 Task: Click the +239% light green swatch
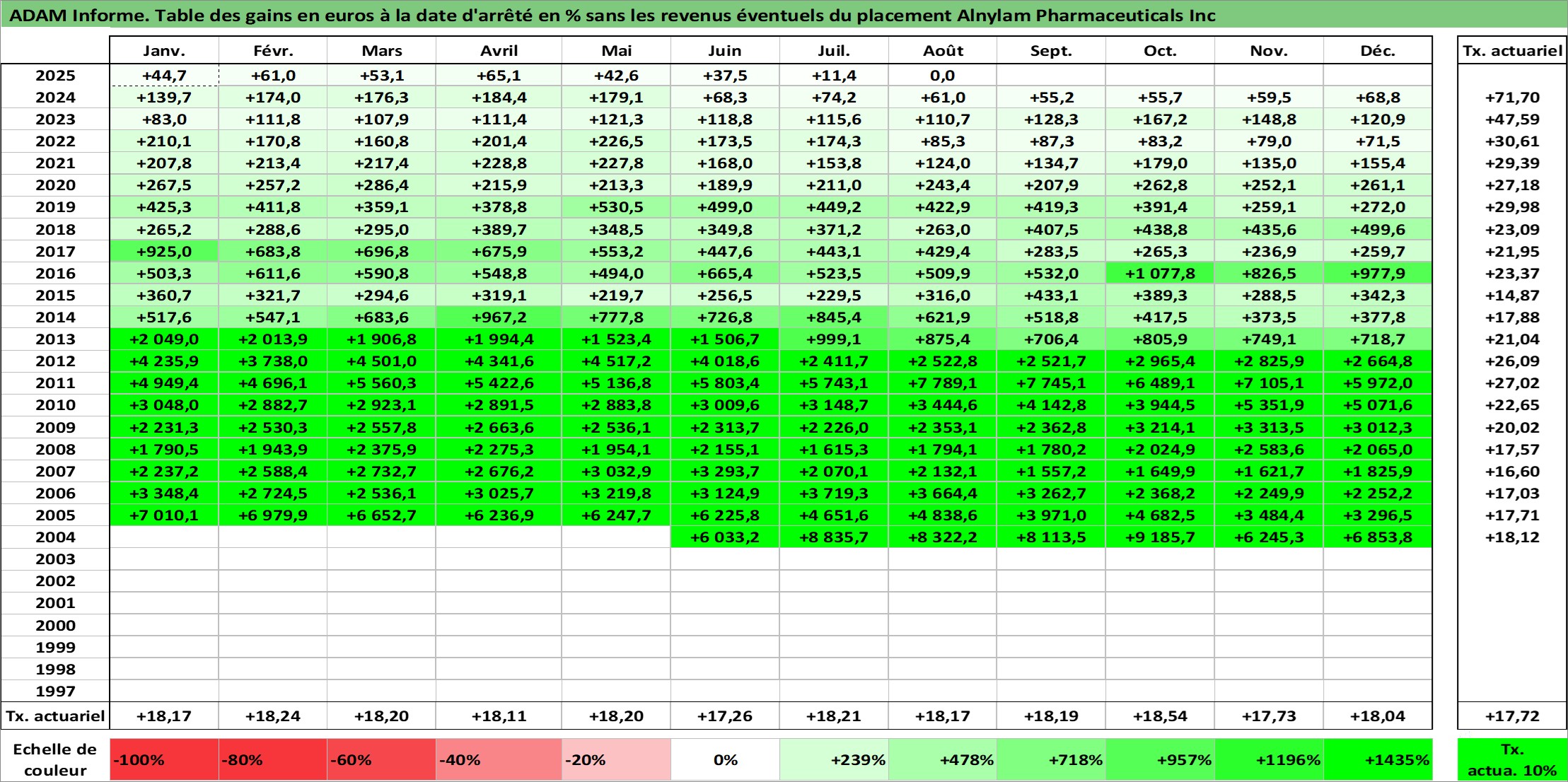[834, 759]
